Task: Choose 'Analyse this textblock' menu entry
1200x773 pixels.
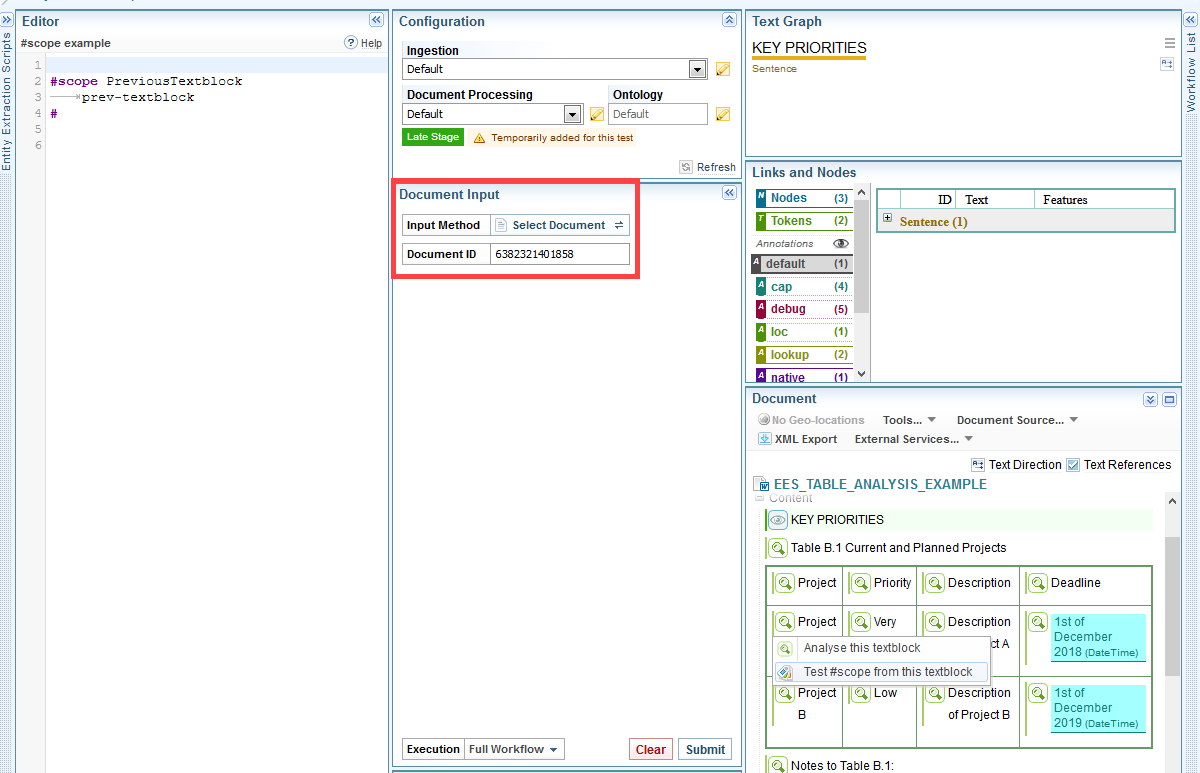Action: click(x=861, y=648)
